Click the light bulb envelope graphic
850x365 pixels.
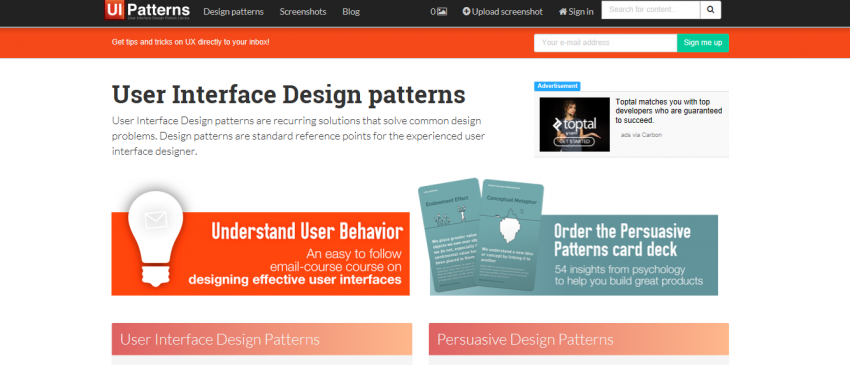point(156,239)
